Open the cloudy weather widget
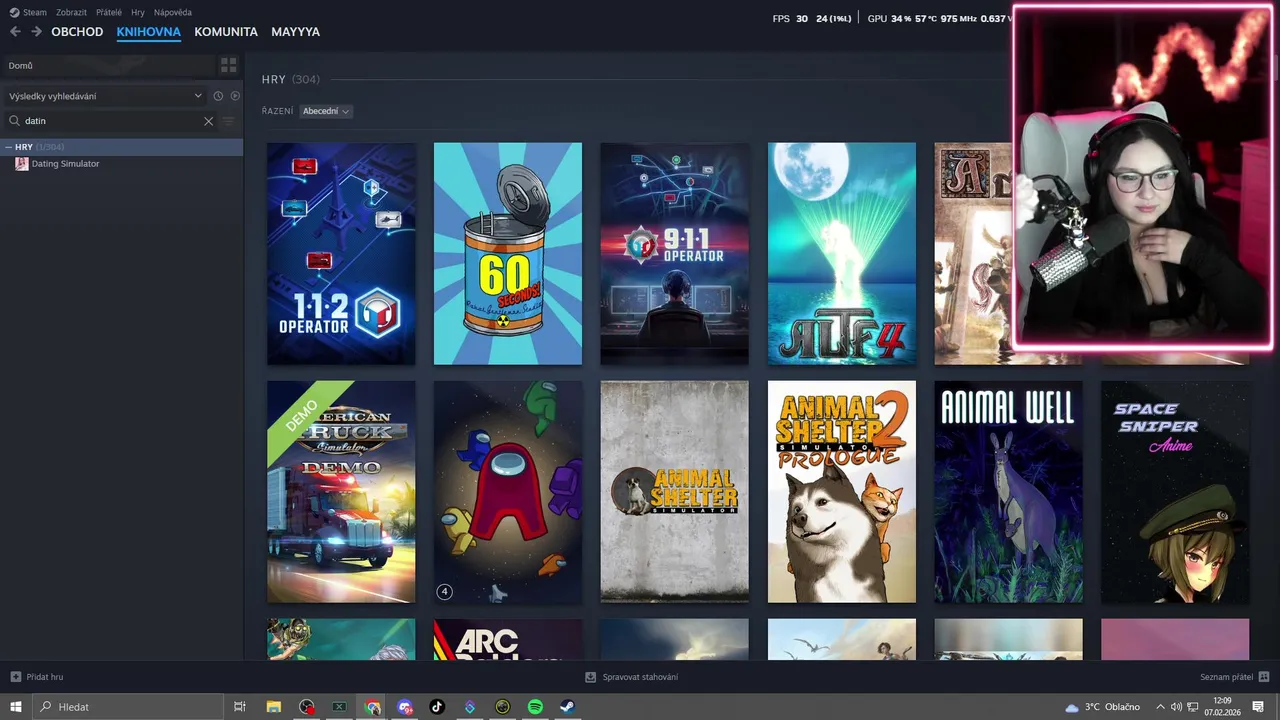The image size is (1280, 720). (1102, 707)
